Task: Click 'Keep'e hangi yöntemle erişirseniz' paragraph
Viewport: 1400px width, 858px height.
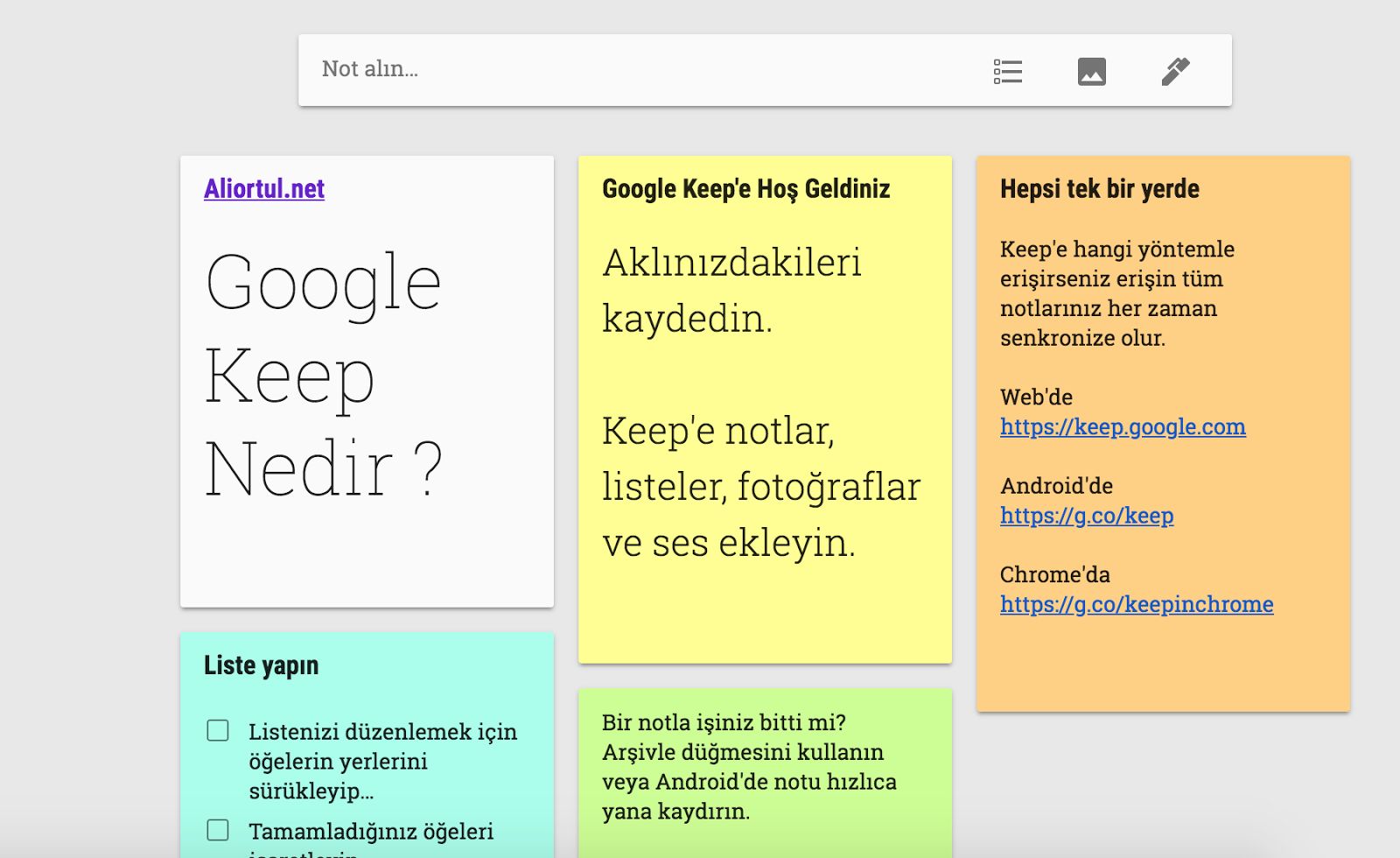Action: [x=1117, y=293]
